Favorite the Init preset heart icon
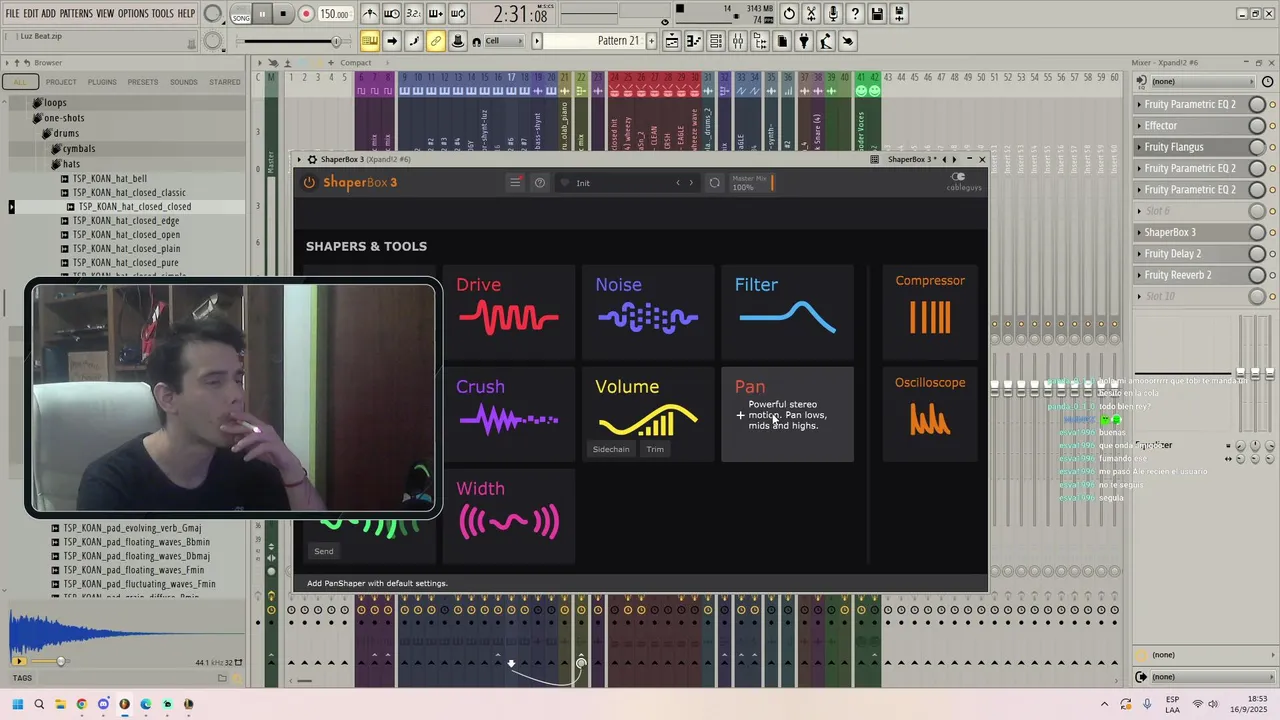 click(565, 183)
